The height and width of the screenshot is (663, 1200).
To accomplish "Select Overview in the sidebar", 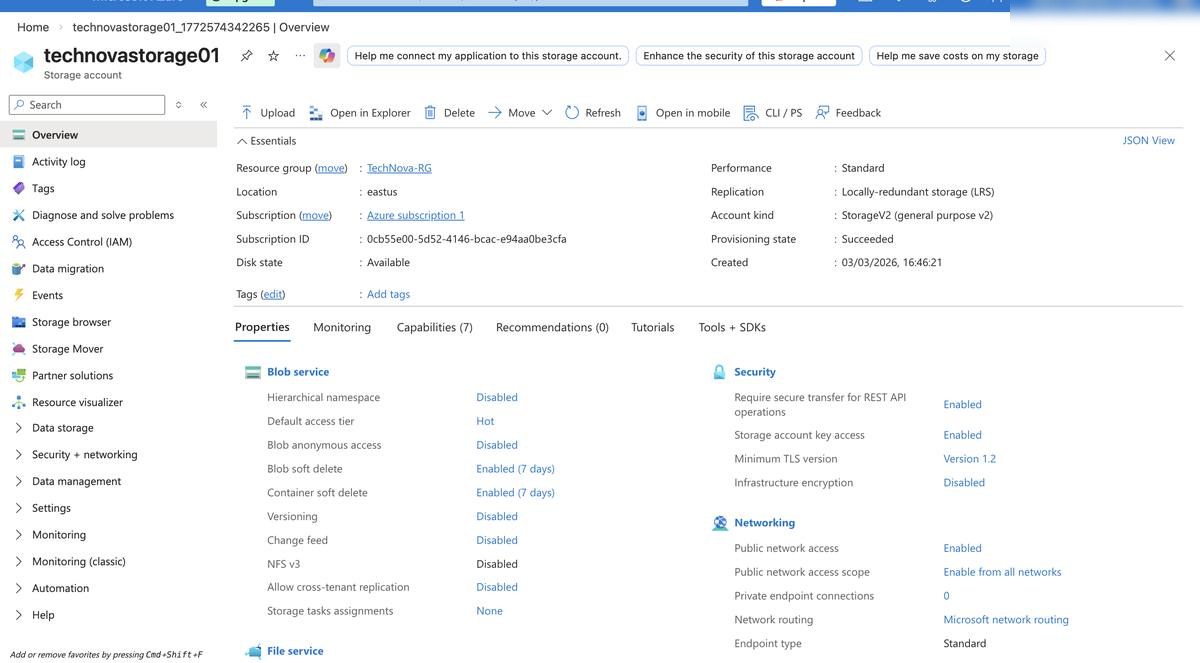I will pos(108,135).
